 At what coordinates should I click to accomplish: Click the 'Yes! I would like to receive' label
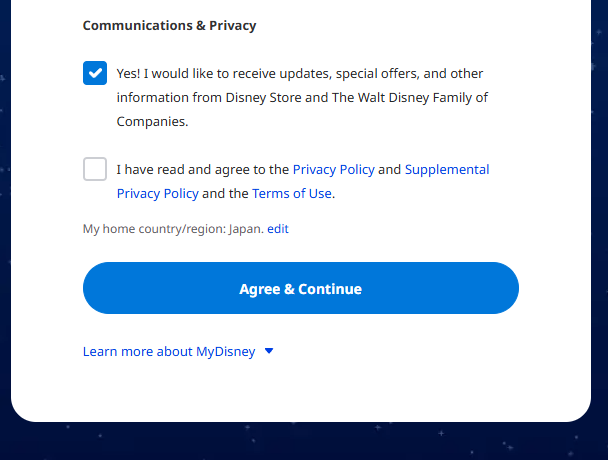[x=300, y=74]
